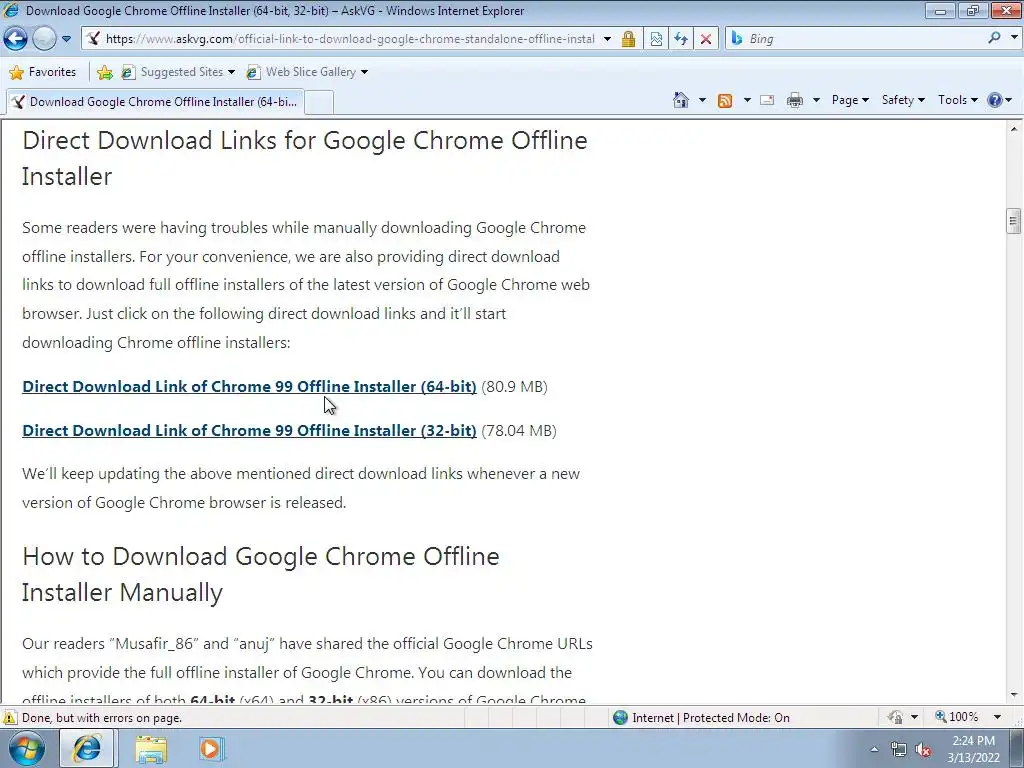
Task: Click the 100% zoom level button
Action: [957, 717]
